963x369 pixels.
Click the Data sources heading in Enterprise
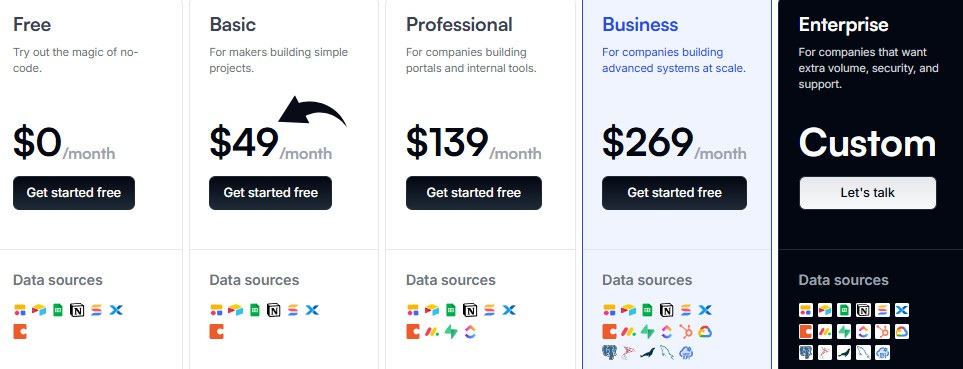tap(843, 280)
